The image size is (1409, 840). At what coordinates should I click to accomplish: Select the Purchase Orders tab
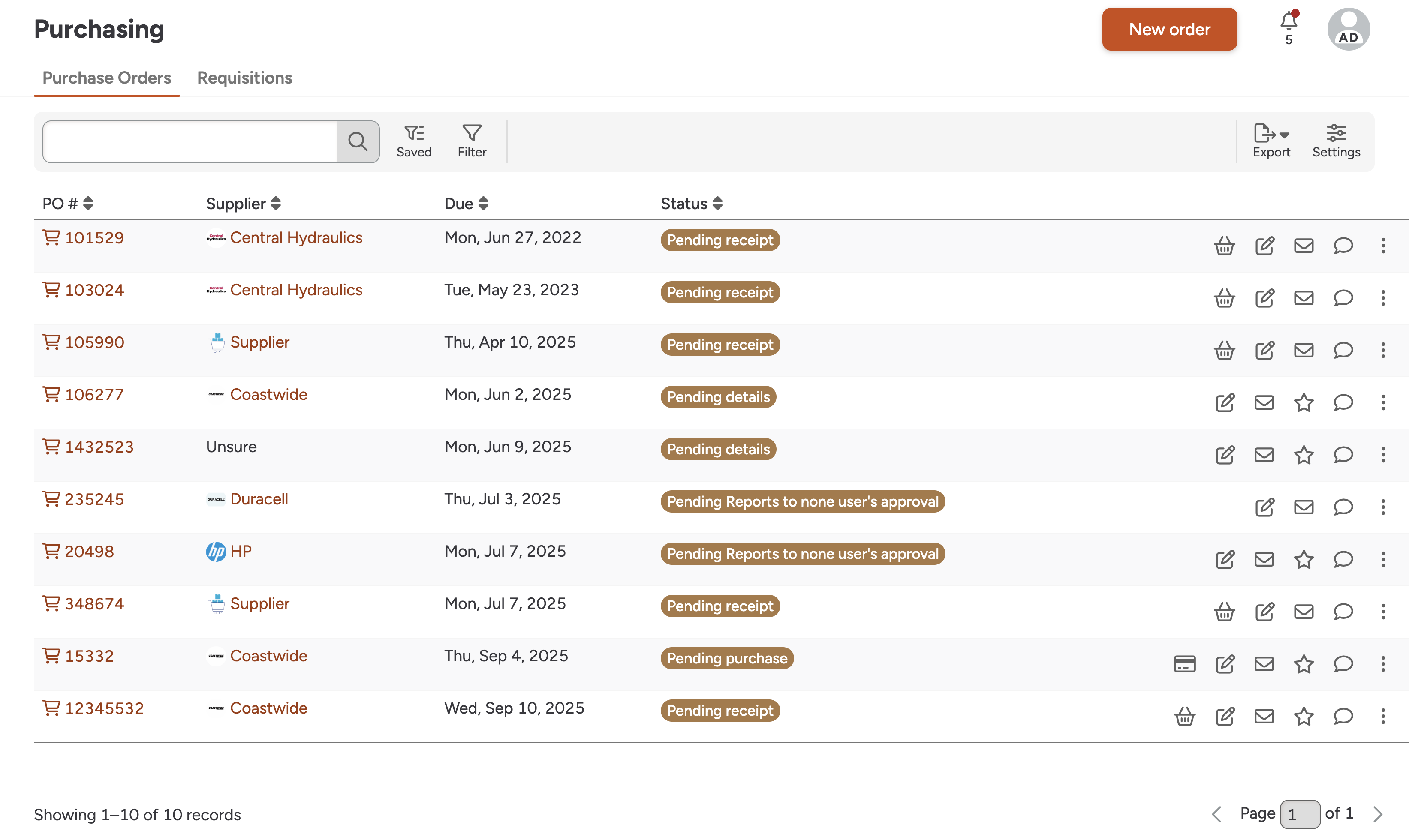(x=106, y=78)
